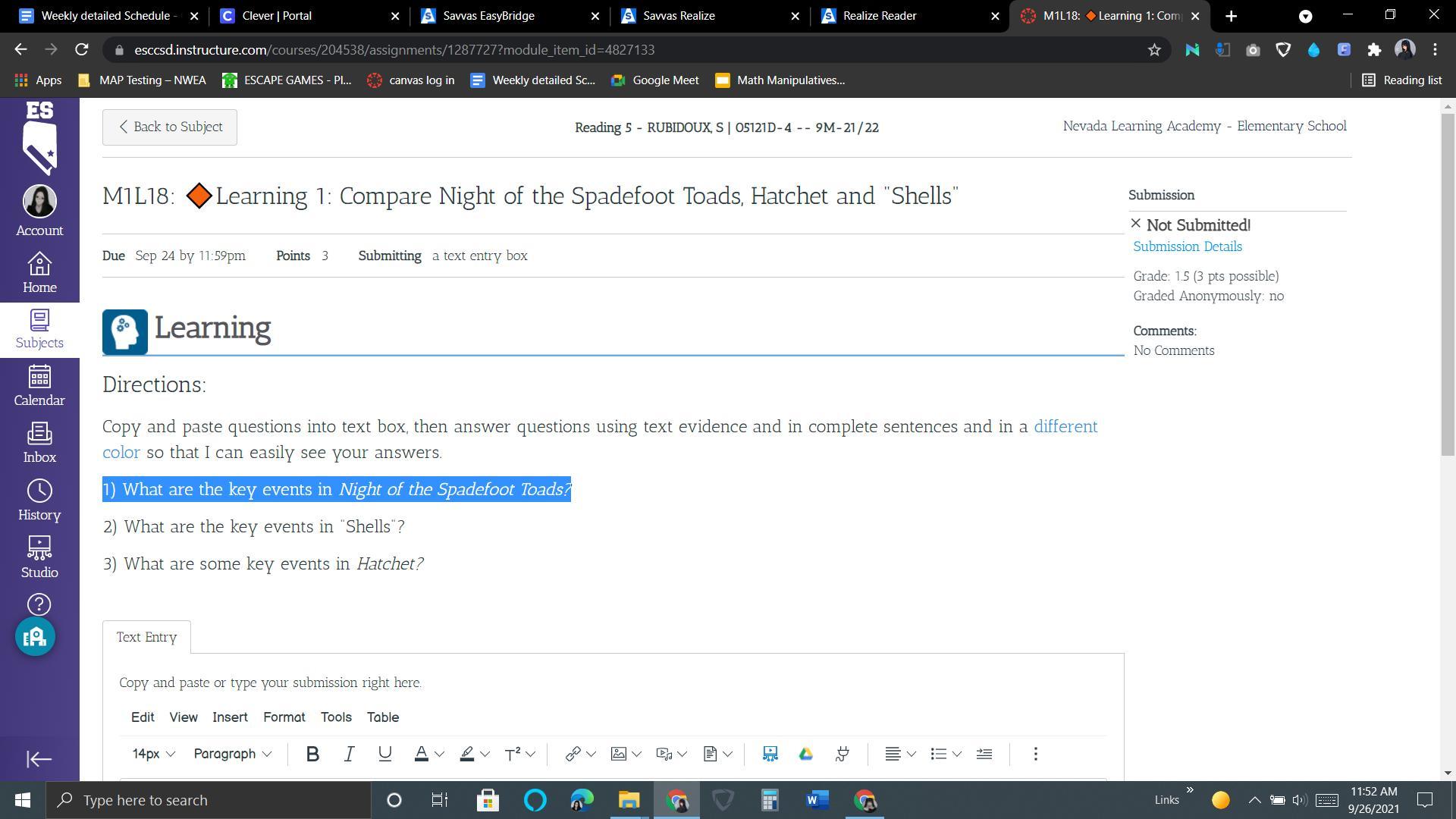The height and width of the screenshot is (819, 1456).
Task: Open the text alignment dropdown
Action: (900, 754)
